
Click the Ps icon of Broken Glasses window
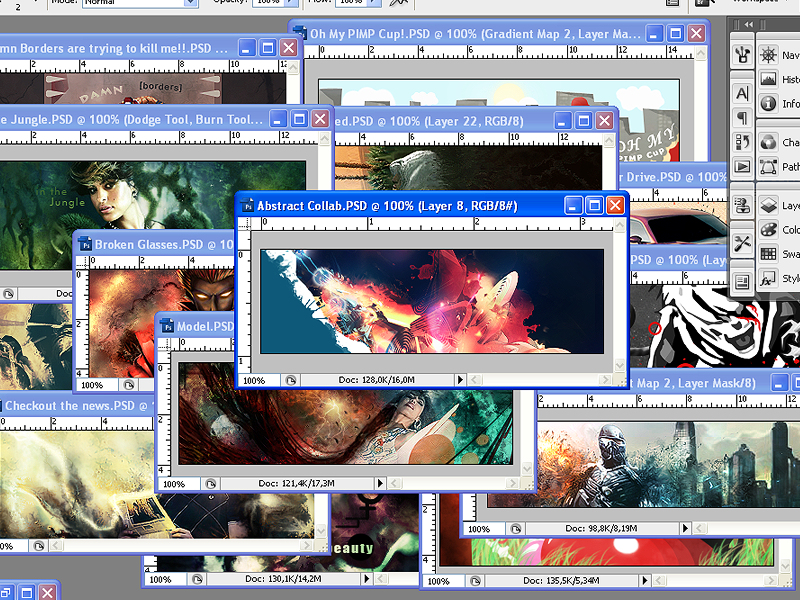coord(85,244)
